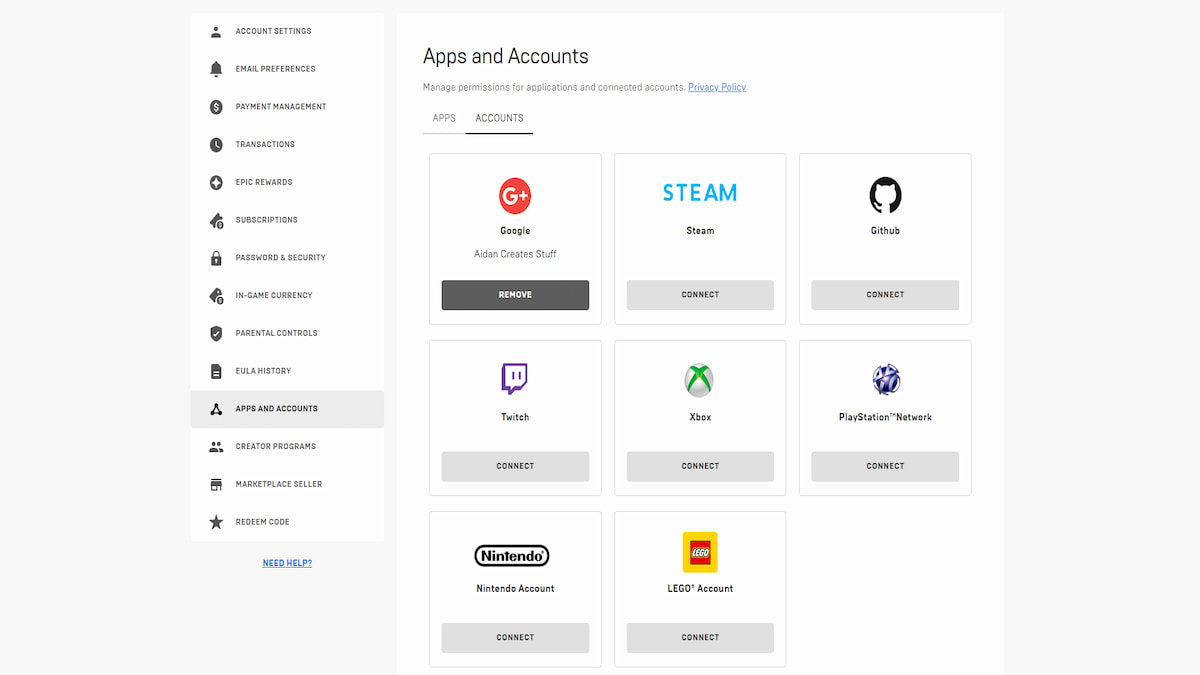Click the Need Help? link
The width and height of the screenshot is (1200, 675).
point(287,563)
